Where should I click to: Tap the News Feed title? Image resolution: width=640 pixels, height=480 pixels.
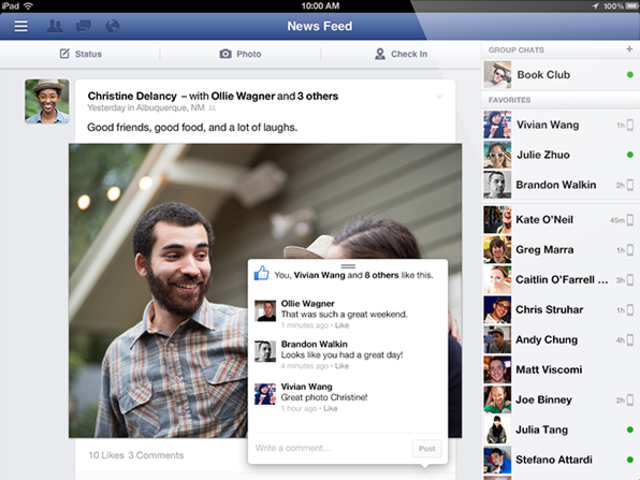pos(320,26)
